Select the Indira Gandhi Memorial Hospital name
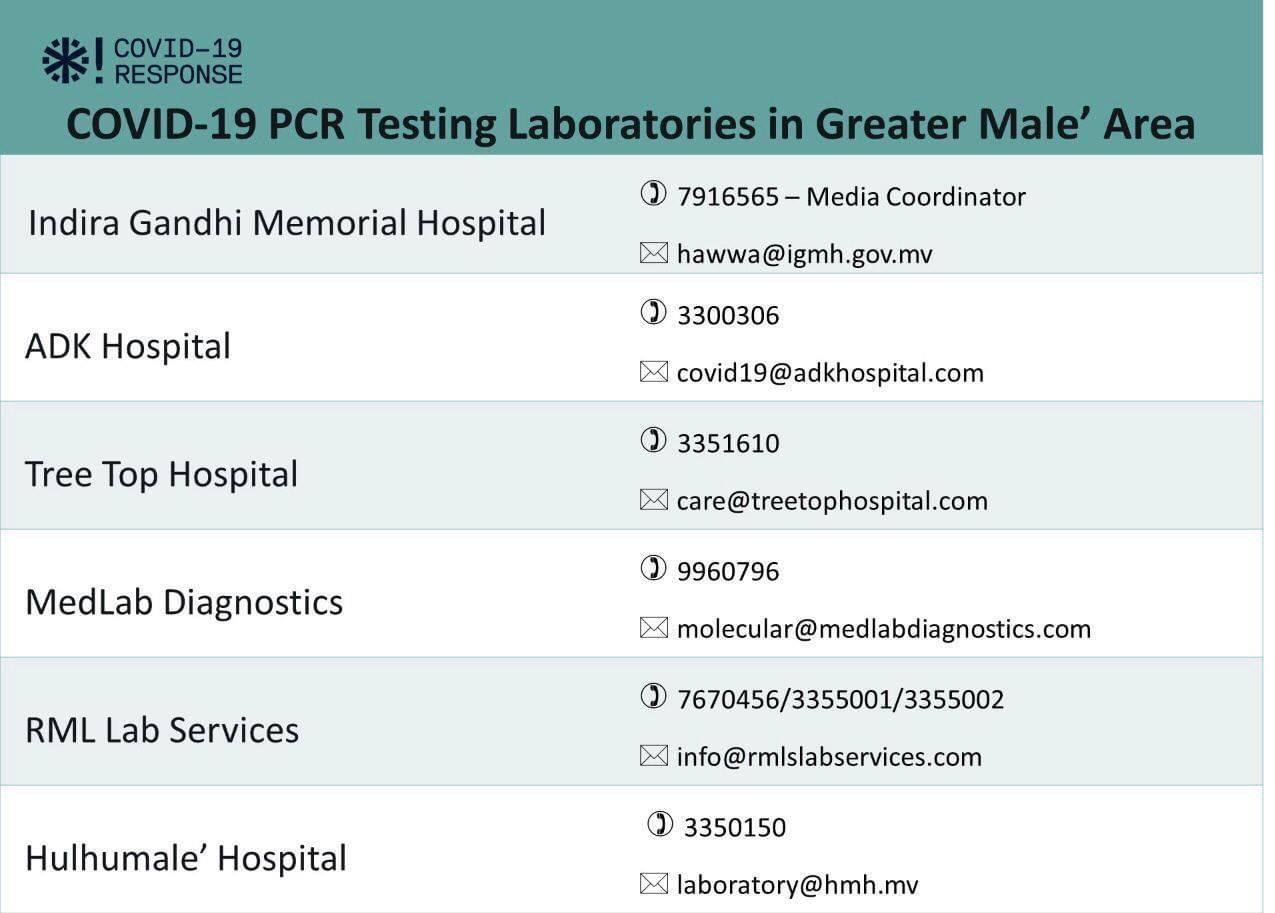 (287, 222)
